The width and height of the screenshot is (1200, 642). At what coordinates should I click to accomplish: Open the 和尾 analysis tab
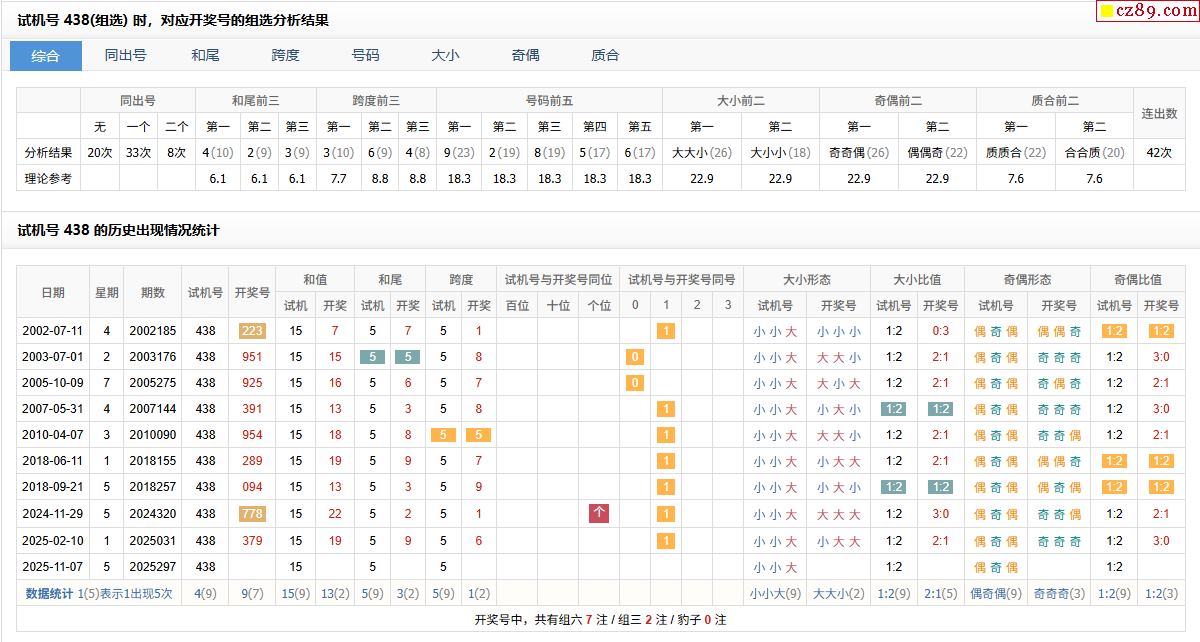pyautogui.click(x=205, y=56)
